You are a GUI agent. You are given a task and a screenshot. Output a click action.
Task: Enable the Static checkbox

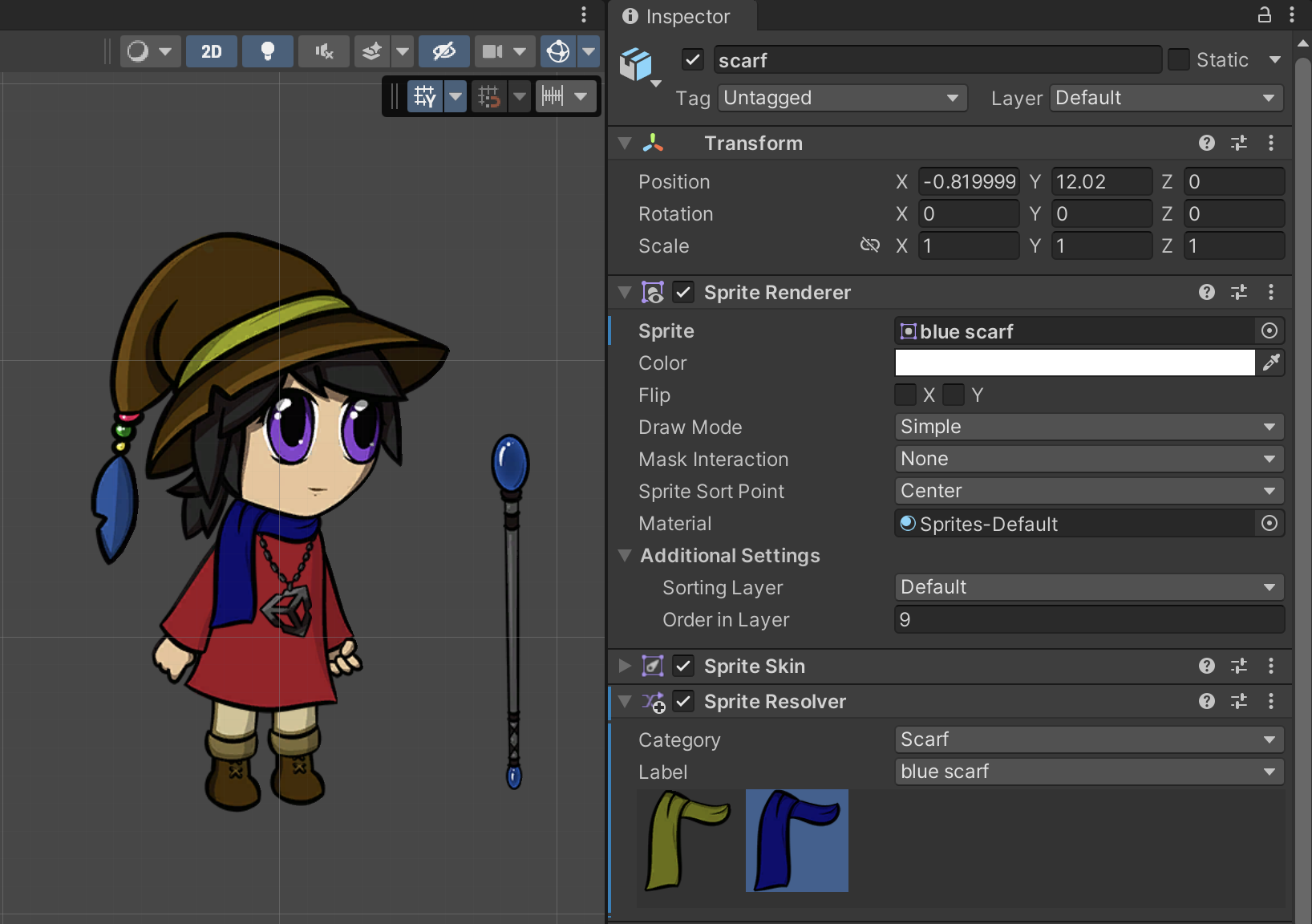[x=1178, y=60]
